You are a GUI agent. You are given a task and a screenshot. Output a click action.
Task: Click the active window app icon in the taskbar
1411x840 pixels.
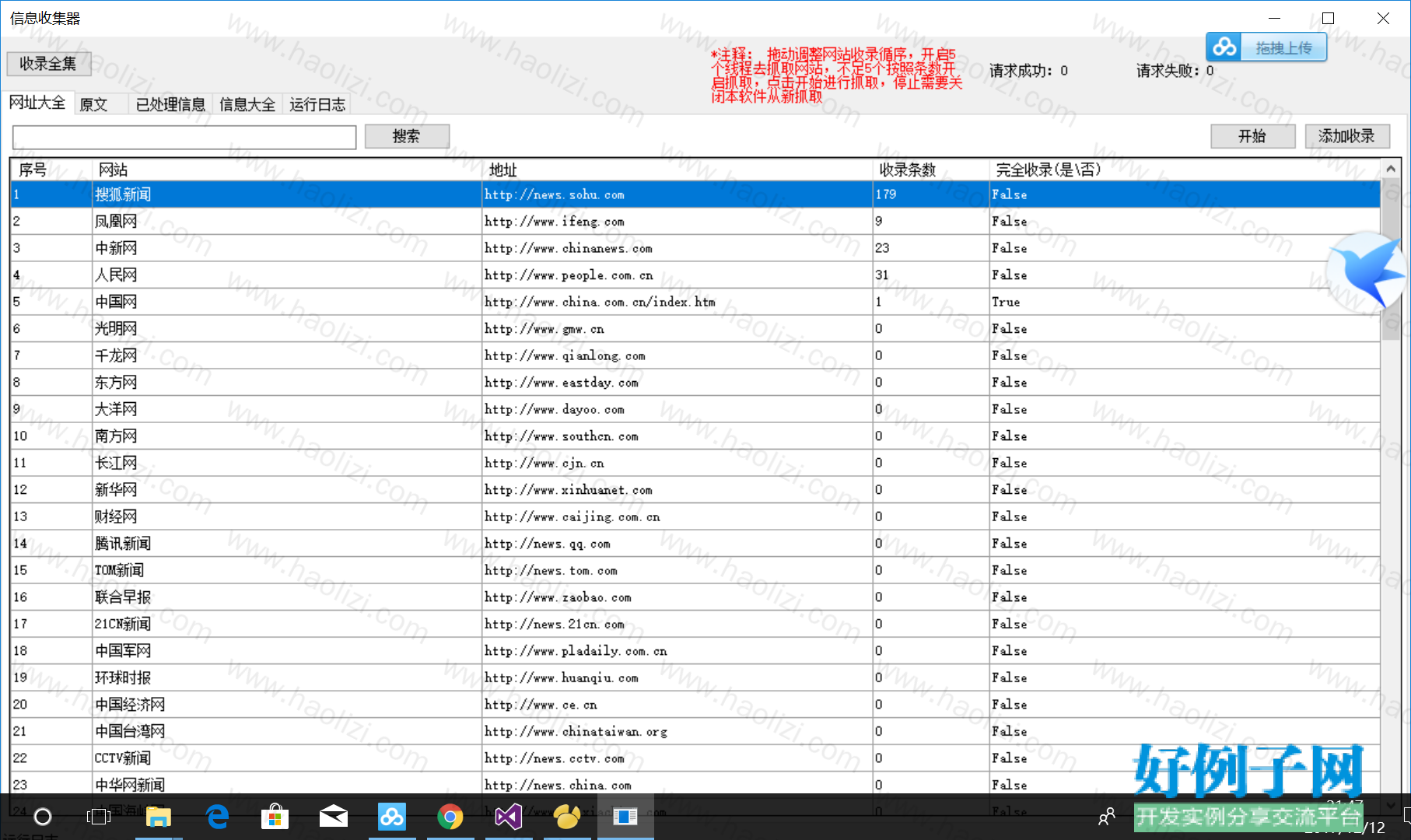625,816
